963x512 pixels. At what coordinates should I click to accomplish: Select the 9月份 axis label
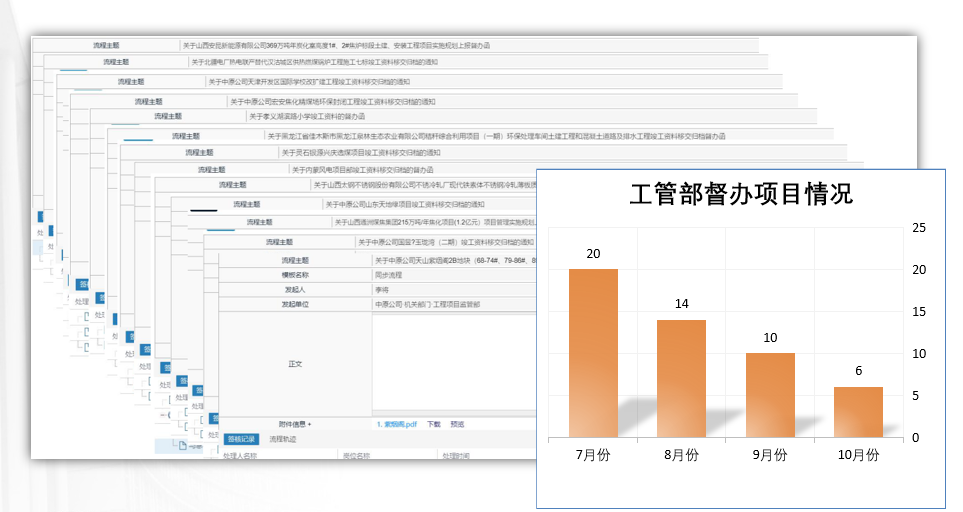point(770,455)
